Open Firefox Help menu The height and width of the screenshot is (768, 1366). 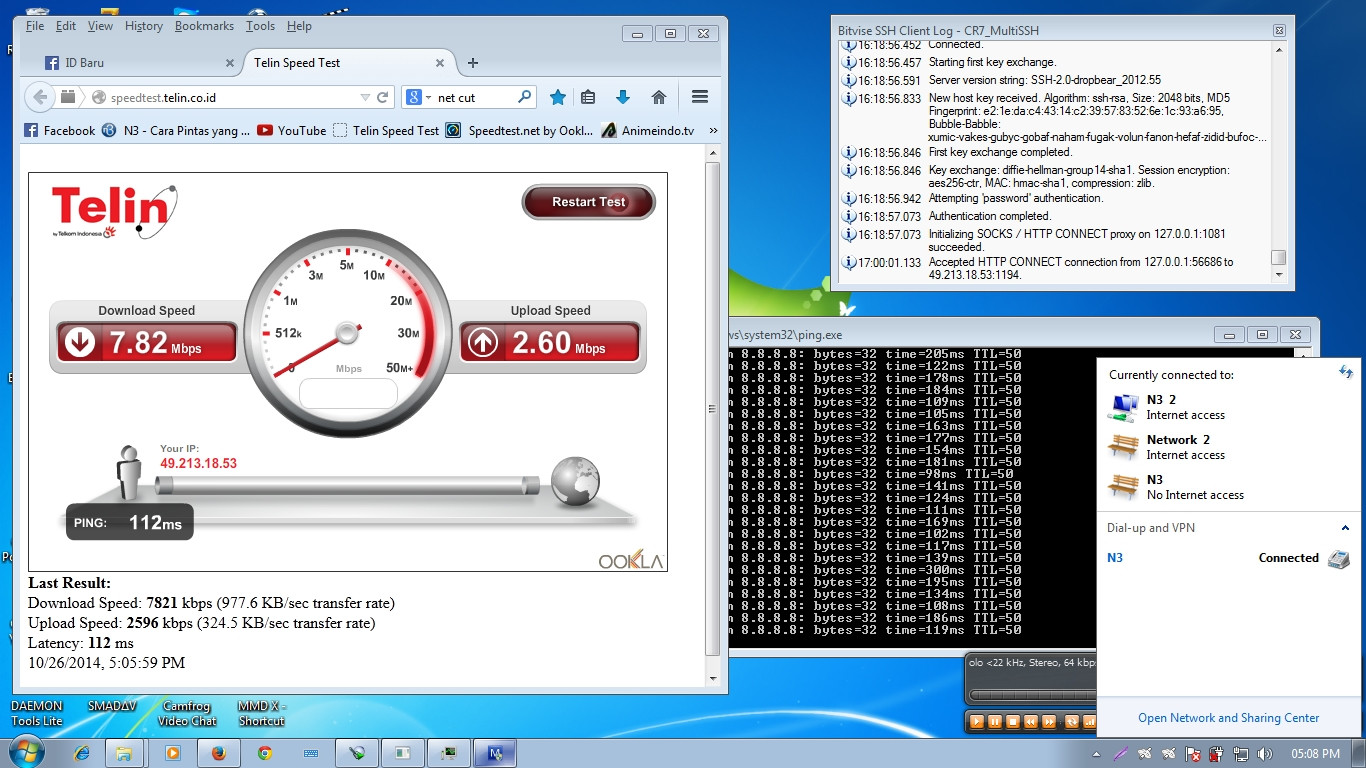(299, 26)
